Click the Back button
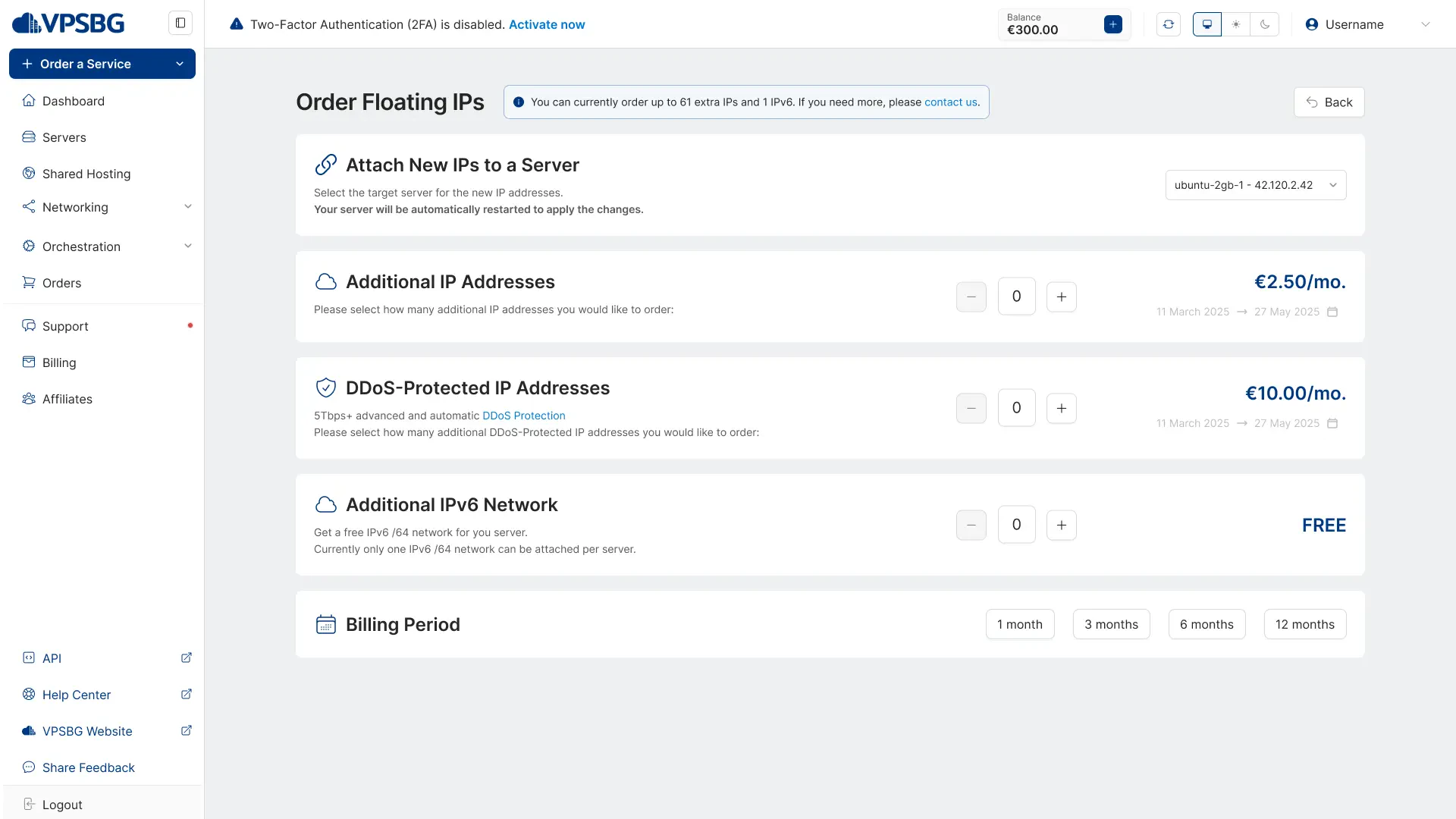1456x819 pixels. point(1329,102)
